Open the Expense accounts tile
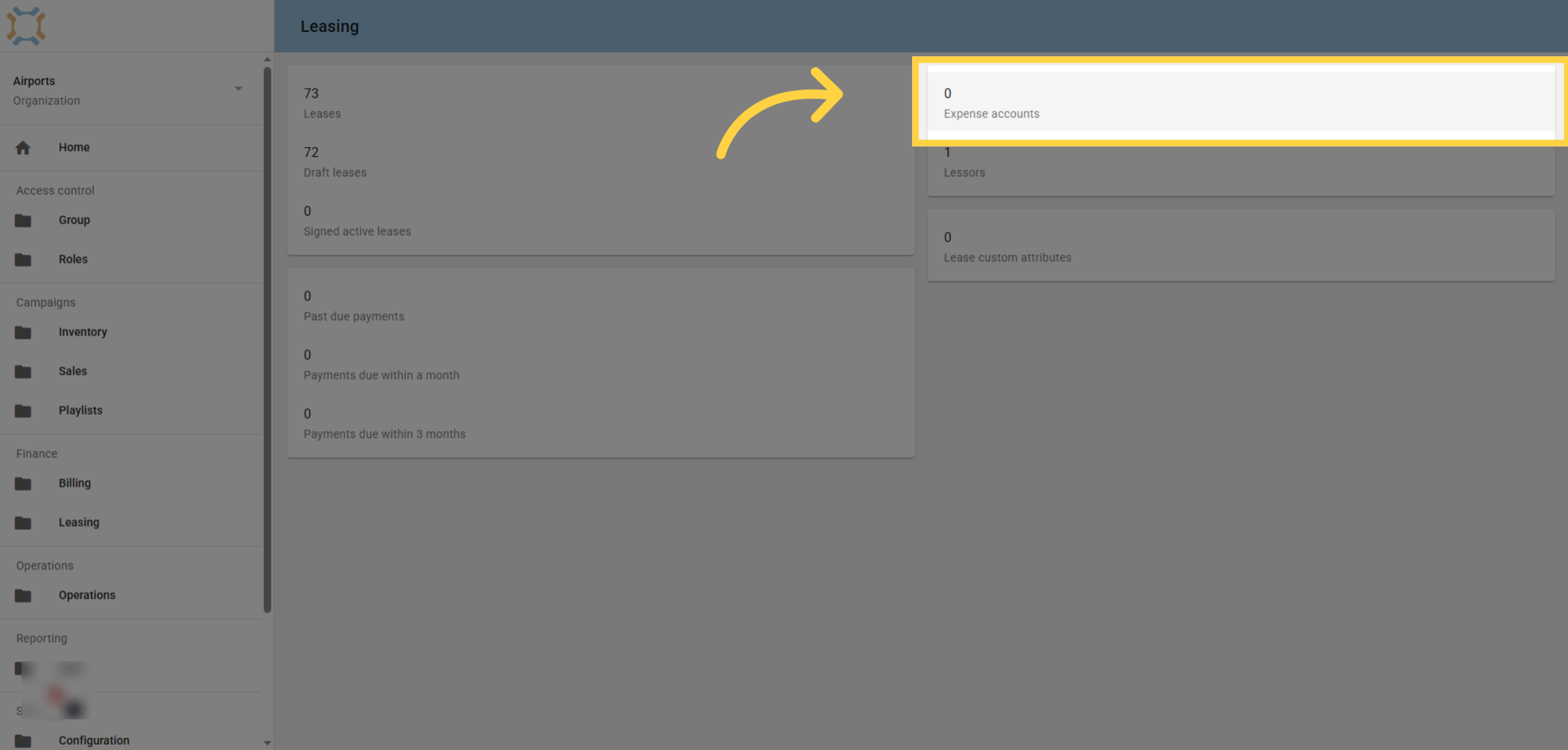The height and width of the screenshot is (750, 1568). (1241, 103)
